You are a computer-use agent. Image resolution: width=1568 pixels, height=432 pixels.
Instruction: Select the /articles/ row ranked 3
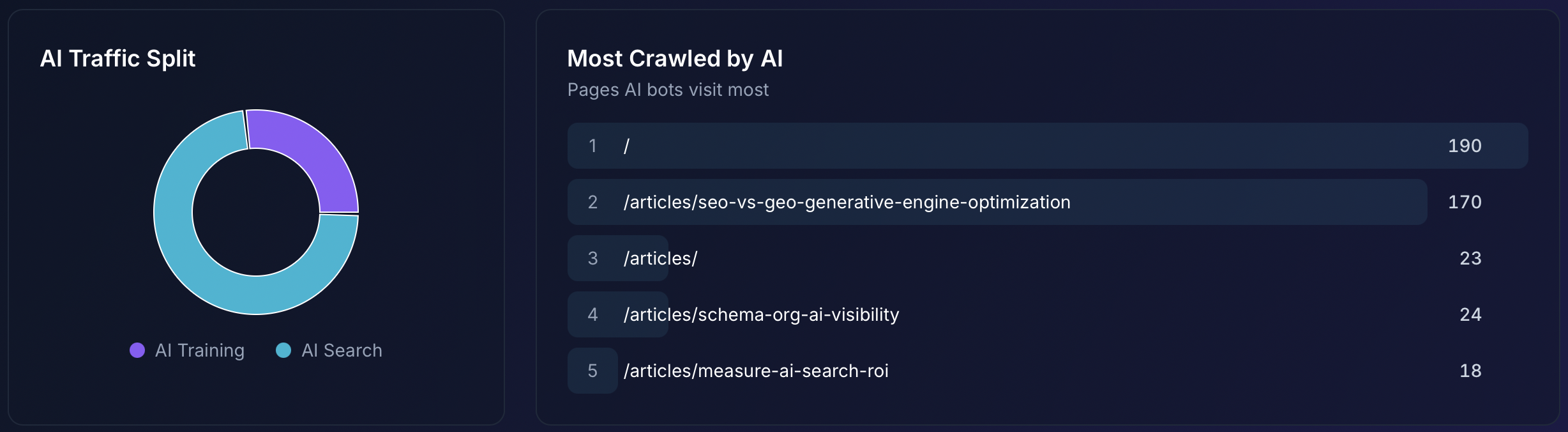661,258
